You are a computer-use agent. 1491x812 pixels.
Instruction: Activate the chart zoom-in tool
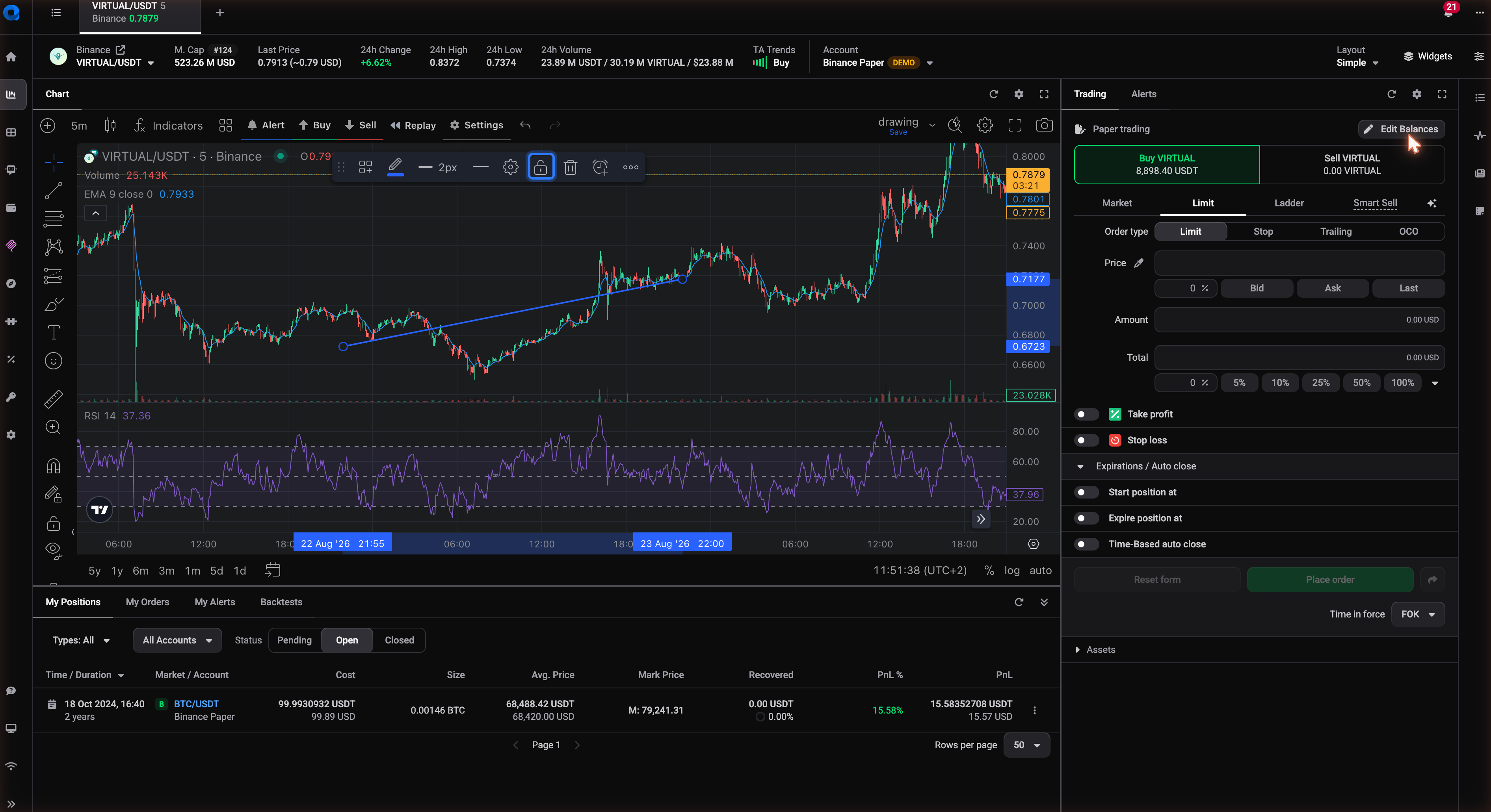53,427
